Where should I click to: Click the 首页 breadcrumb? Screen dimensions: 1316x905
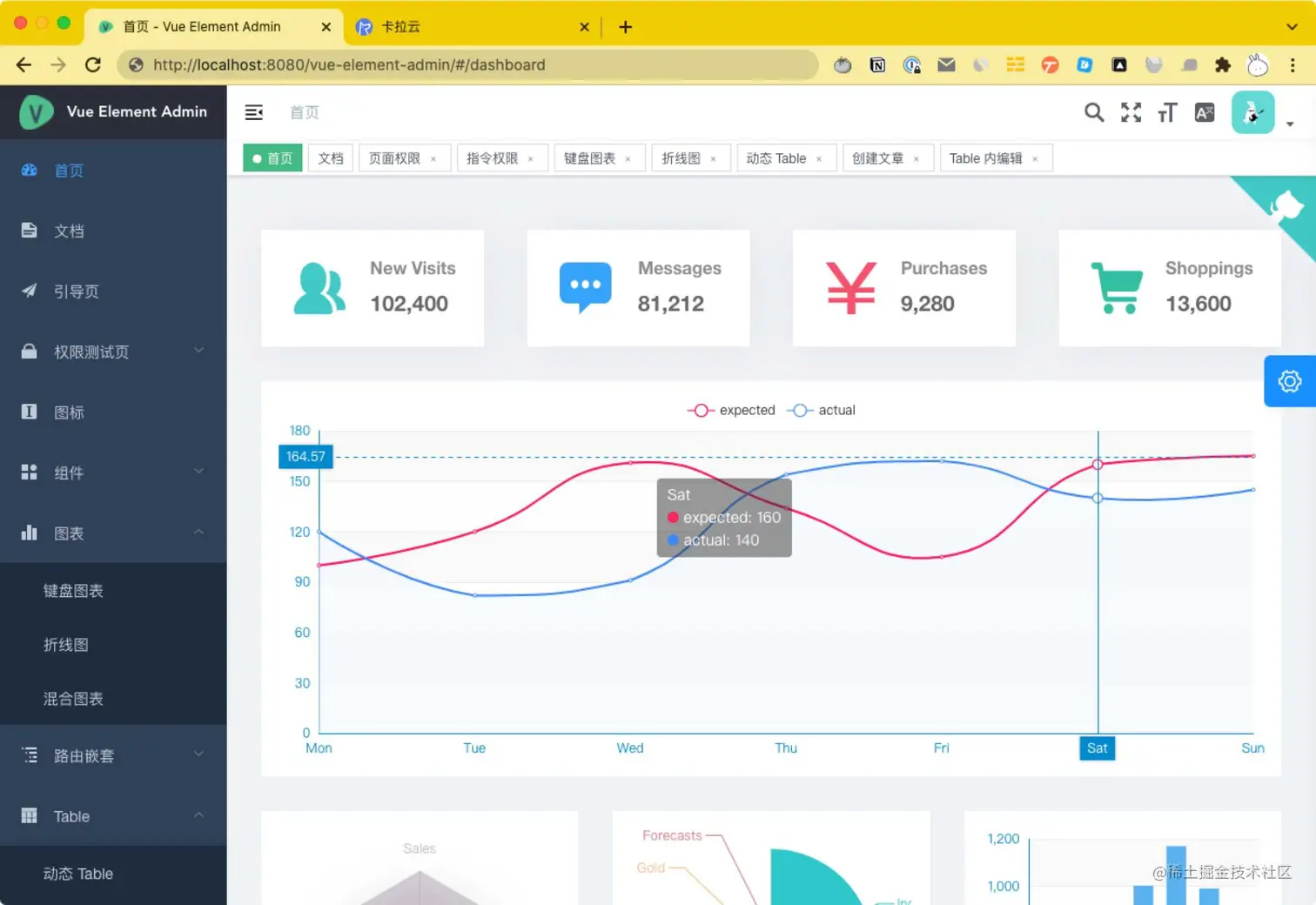[x=305, y=112]
